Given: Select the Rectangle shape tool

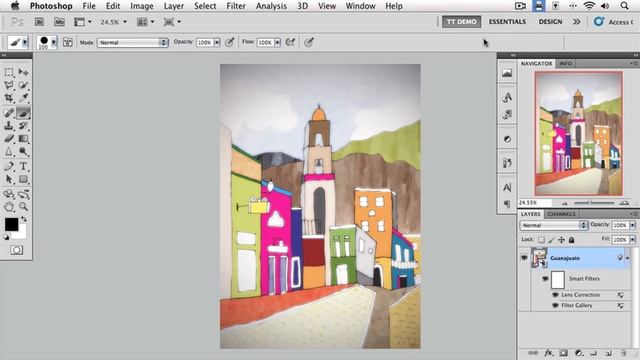Looking at the screenshot, I should pyautogui.click(x=23, y=179).
